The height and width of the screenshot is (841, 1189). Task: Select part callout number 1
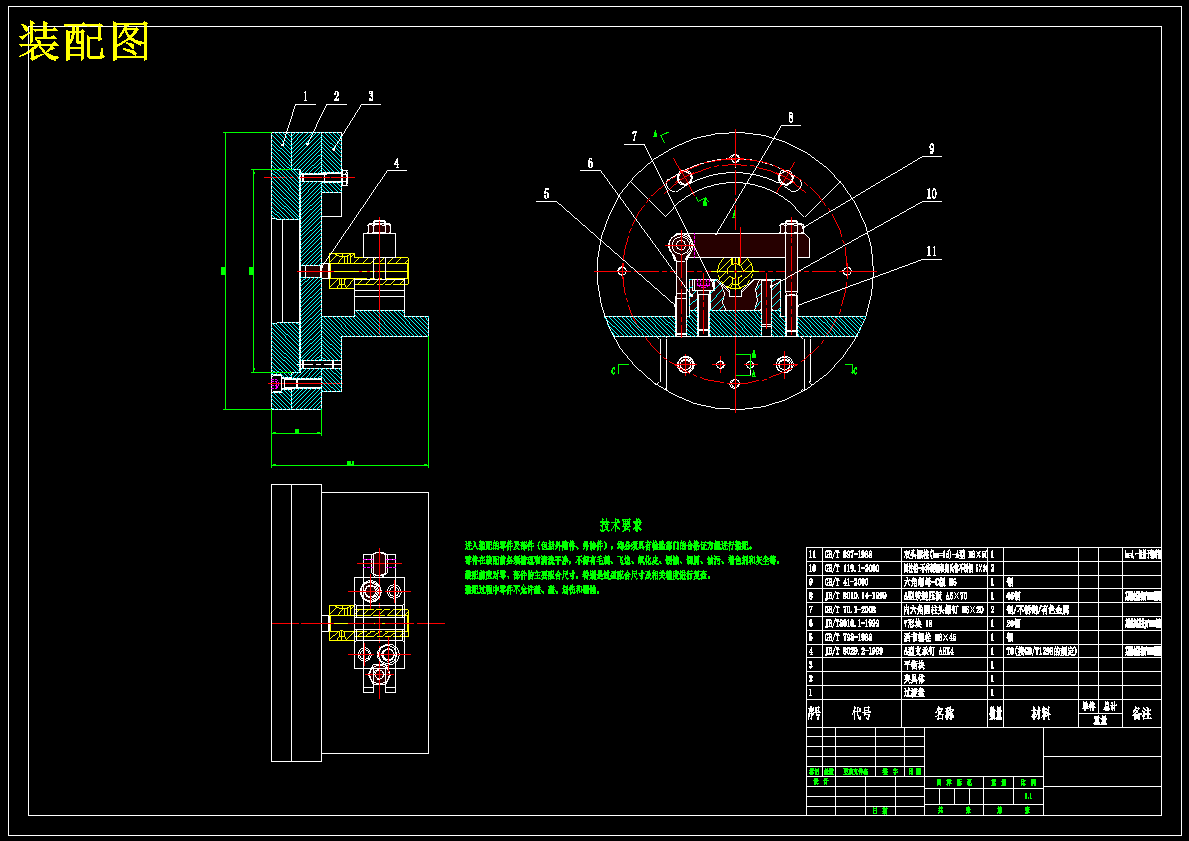click(x=306, y=96)
